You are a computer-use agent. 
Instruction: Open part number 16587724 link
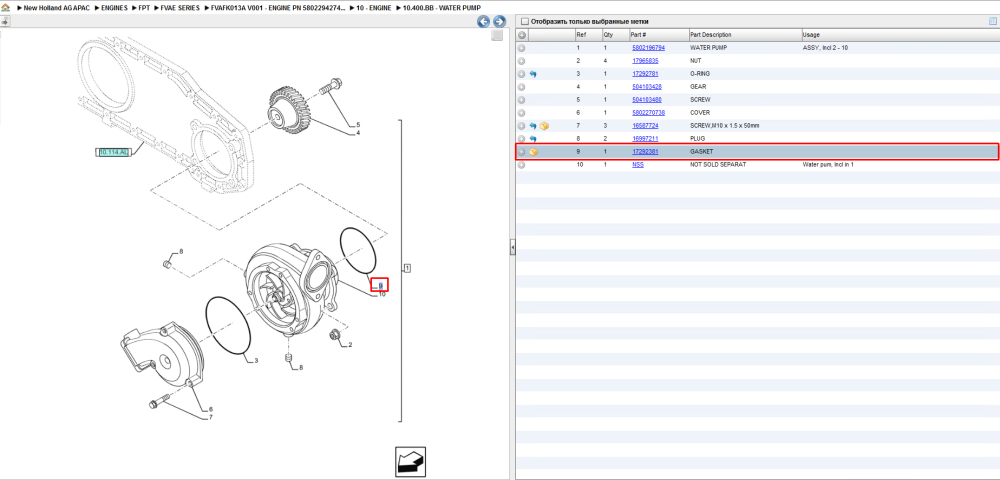point(645,126)
